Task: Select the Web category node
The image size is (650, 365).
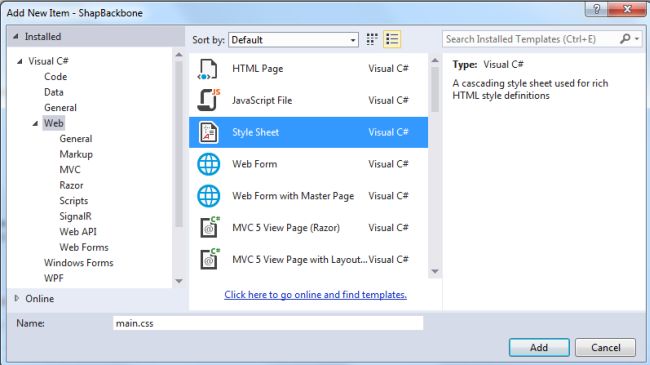Action: click(53, 123)
